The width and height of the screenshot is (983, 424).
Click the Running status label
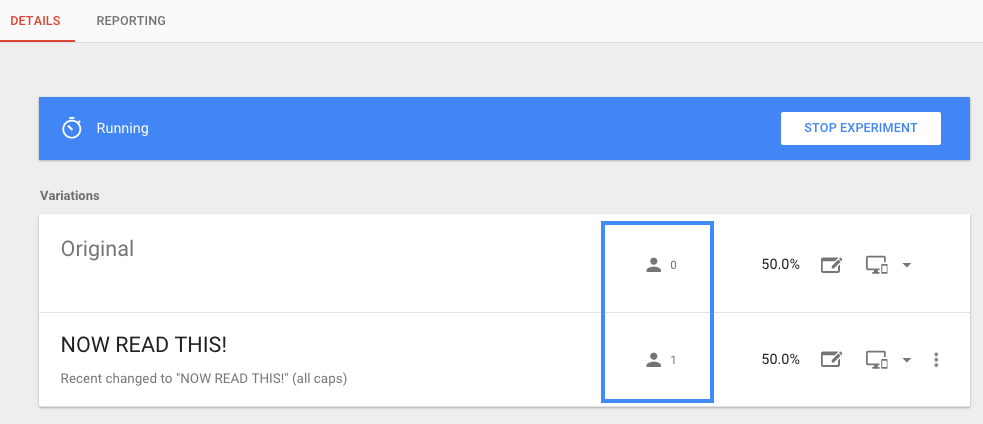click(x=122, y=129)
